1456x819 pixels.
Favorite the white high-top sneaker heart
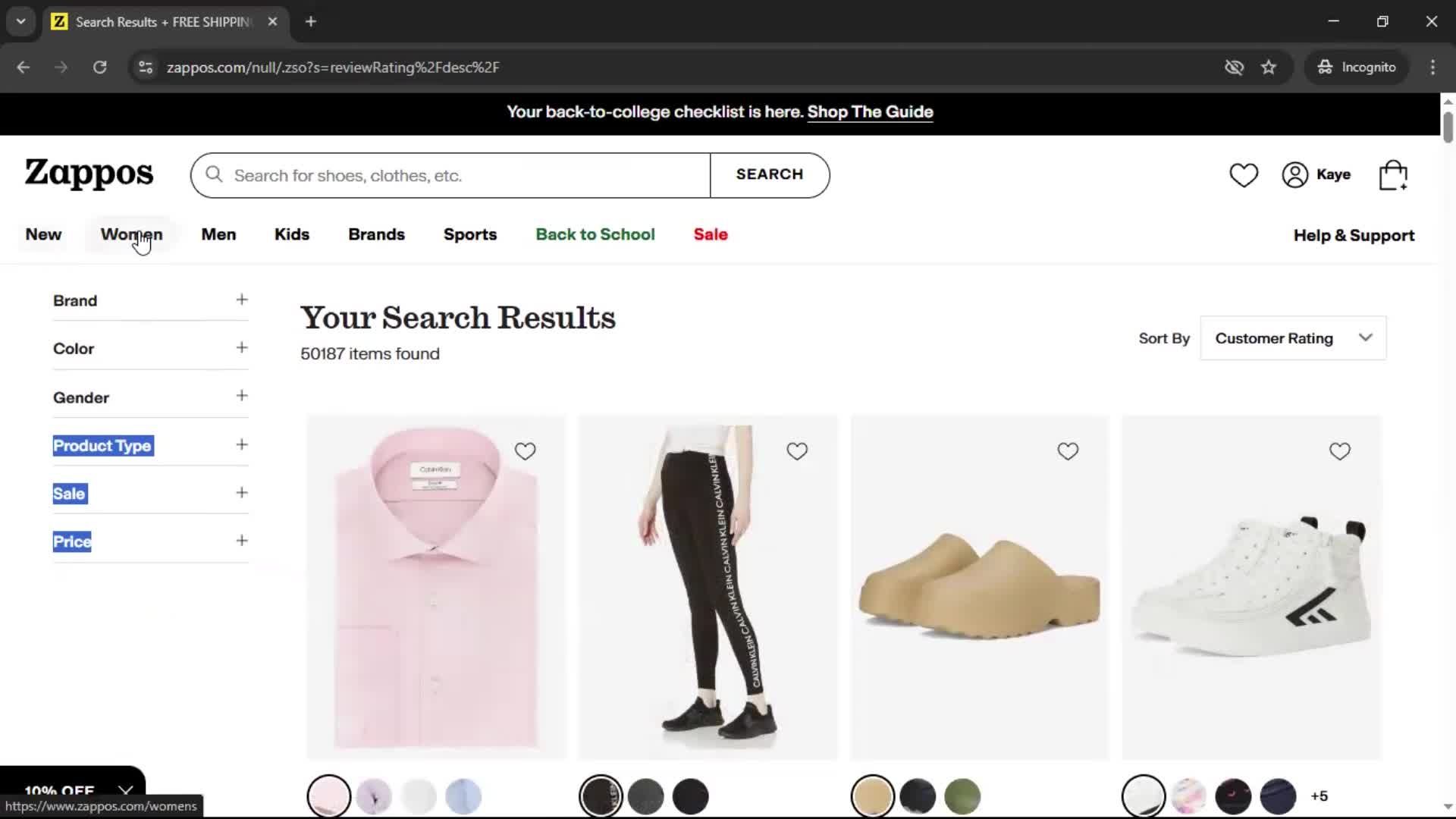[x=1340, y=451]
